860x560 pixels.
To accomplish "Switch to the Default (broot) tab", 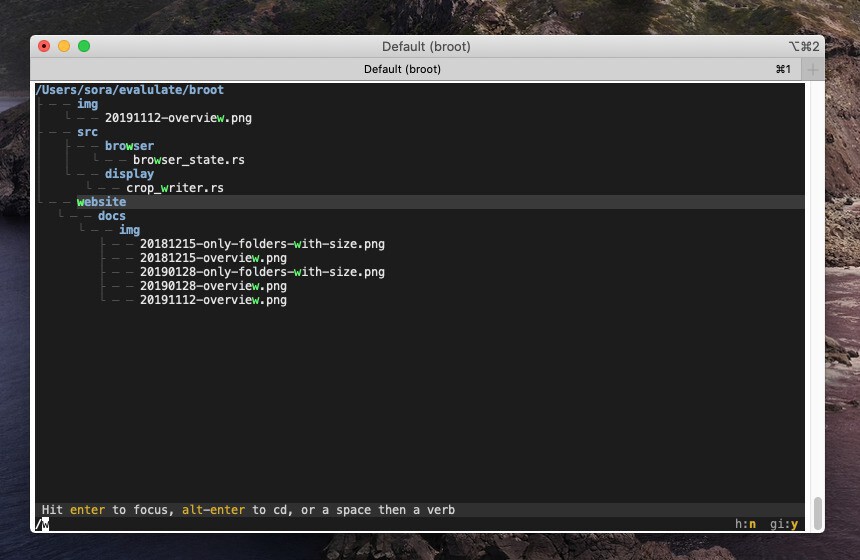I will pos(402,70).
